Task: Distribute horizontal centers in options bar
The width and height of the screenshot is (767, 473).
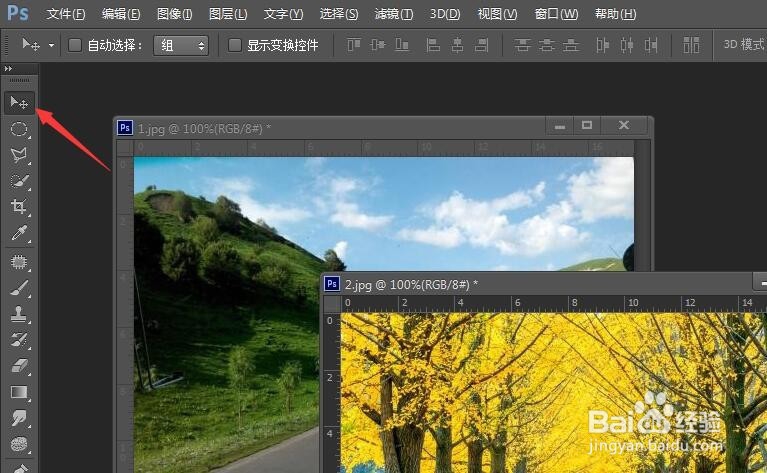Action: tap(627, 45)
